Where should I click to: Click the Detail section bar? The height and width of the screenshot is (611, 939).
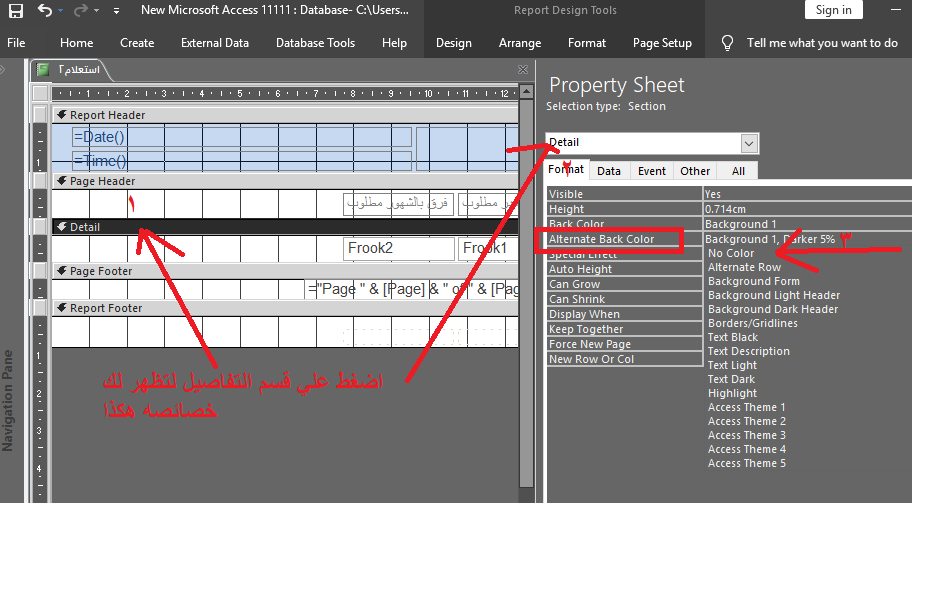click(285, 226)
